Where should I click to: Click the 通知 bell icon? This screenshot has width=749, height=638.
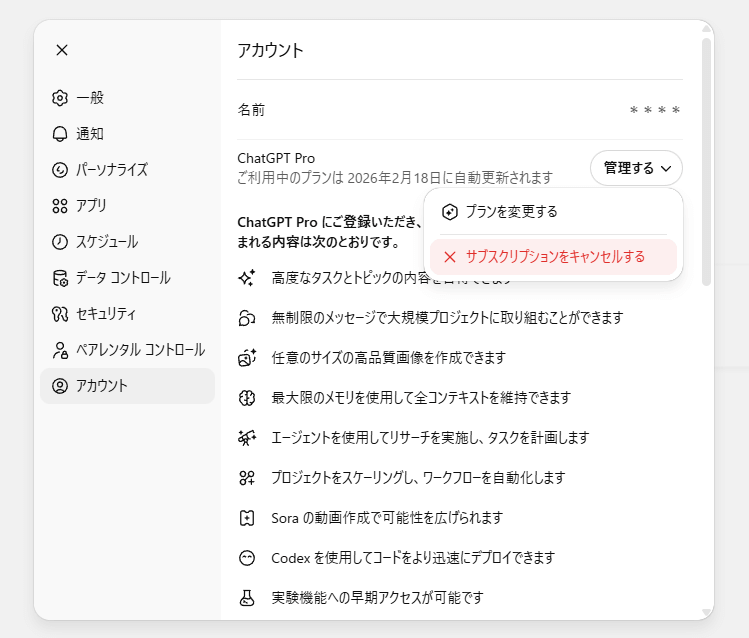point(60,134)
